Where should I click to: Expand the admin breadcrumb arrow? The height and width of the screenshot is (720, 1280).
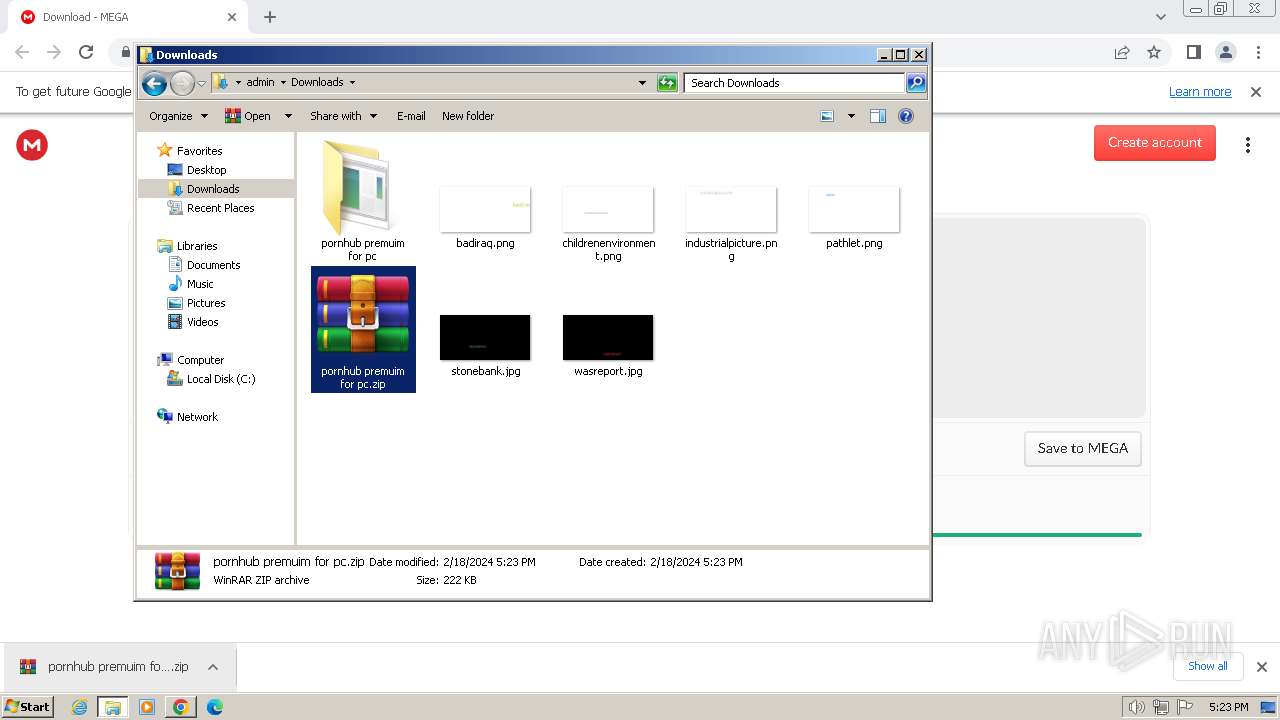(x=283, y=82)
